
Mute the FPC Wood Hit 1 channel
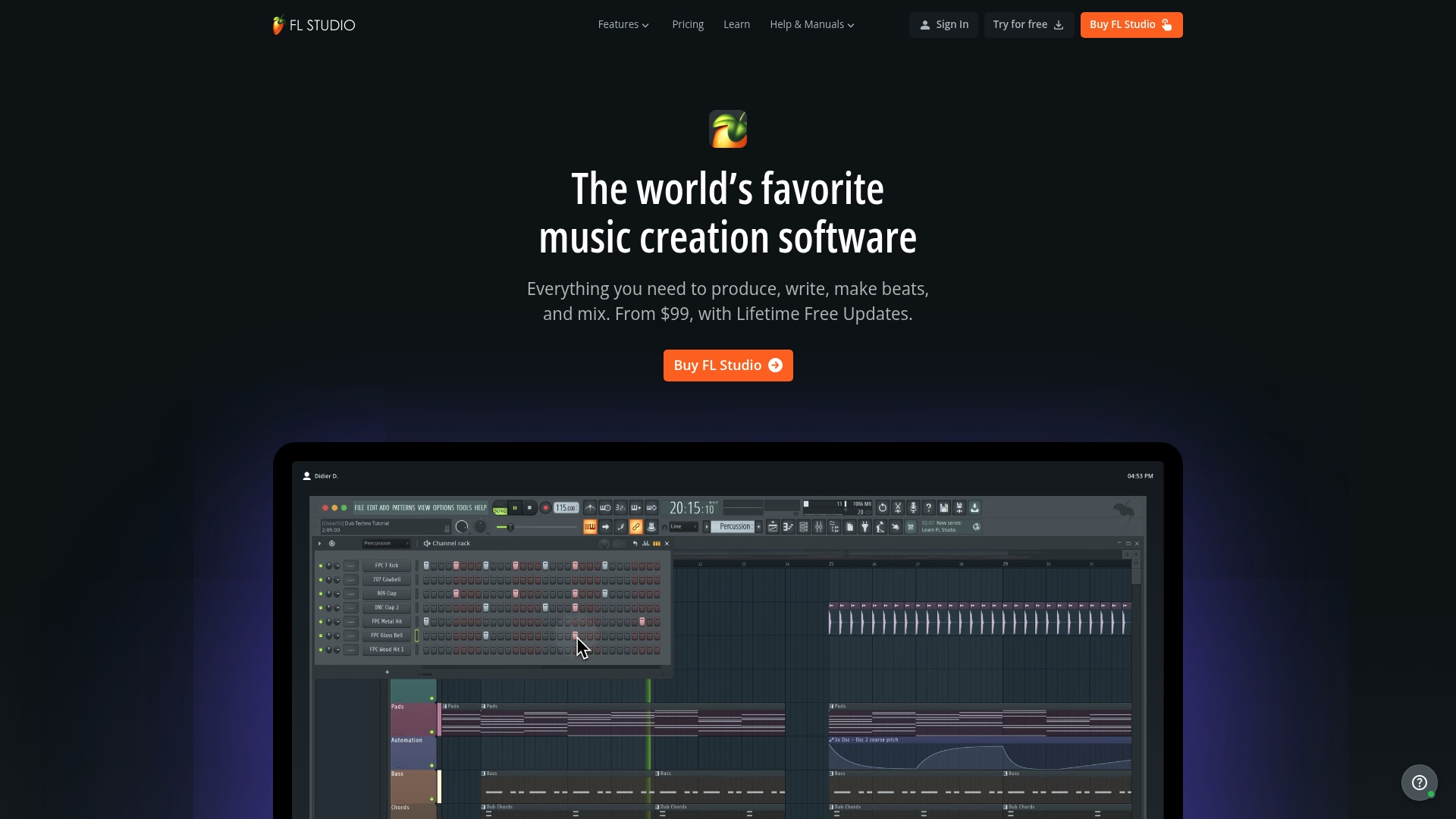[x=321, y=650]
